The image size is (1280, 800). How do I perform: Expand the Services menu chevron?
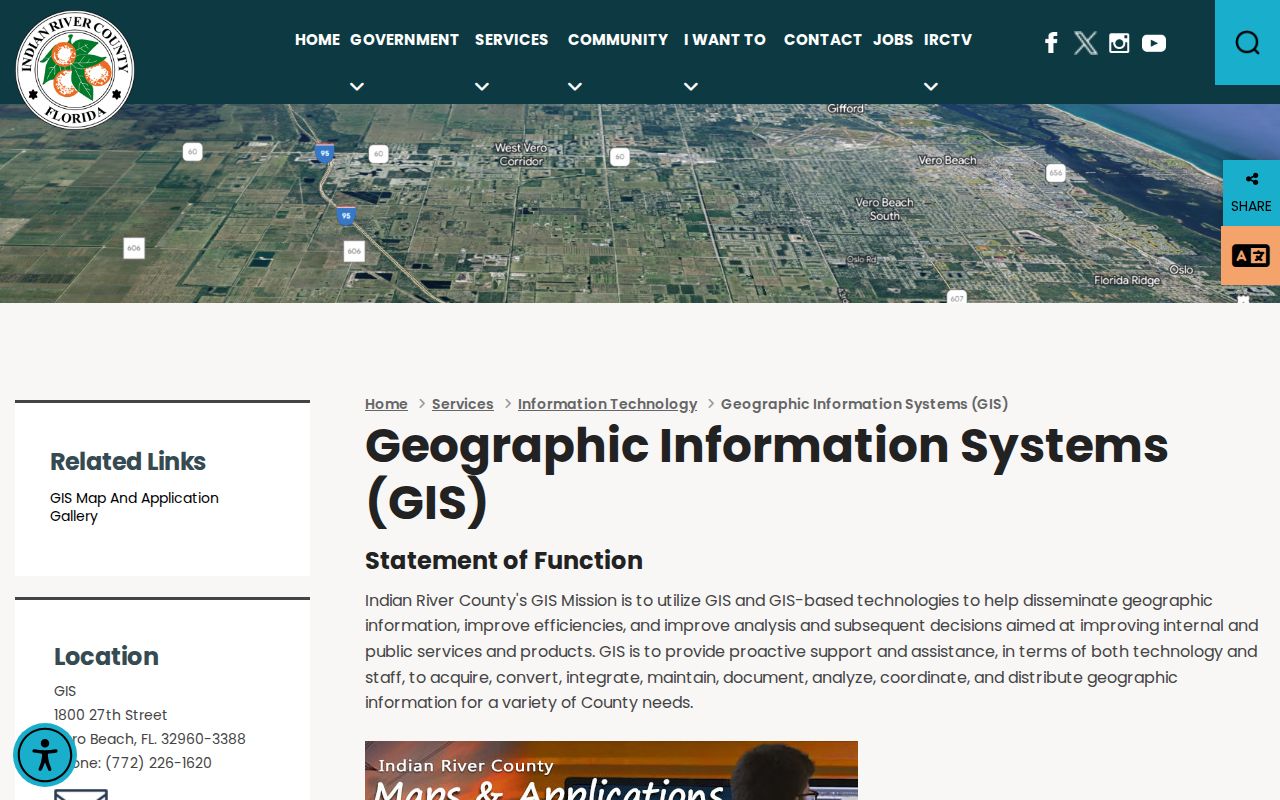tap(482, 87)
